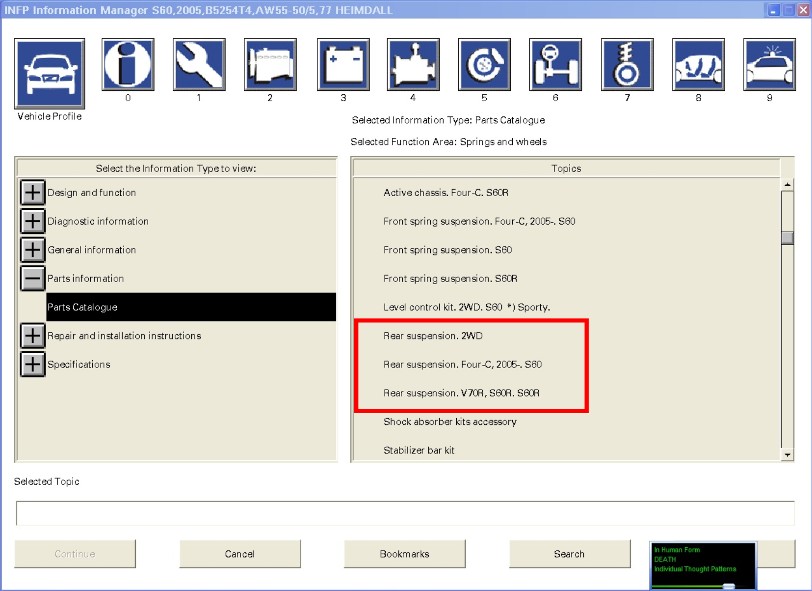Select the steering and axle icon numbered 6

pyautogui.click(x=555, y=65)
